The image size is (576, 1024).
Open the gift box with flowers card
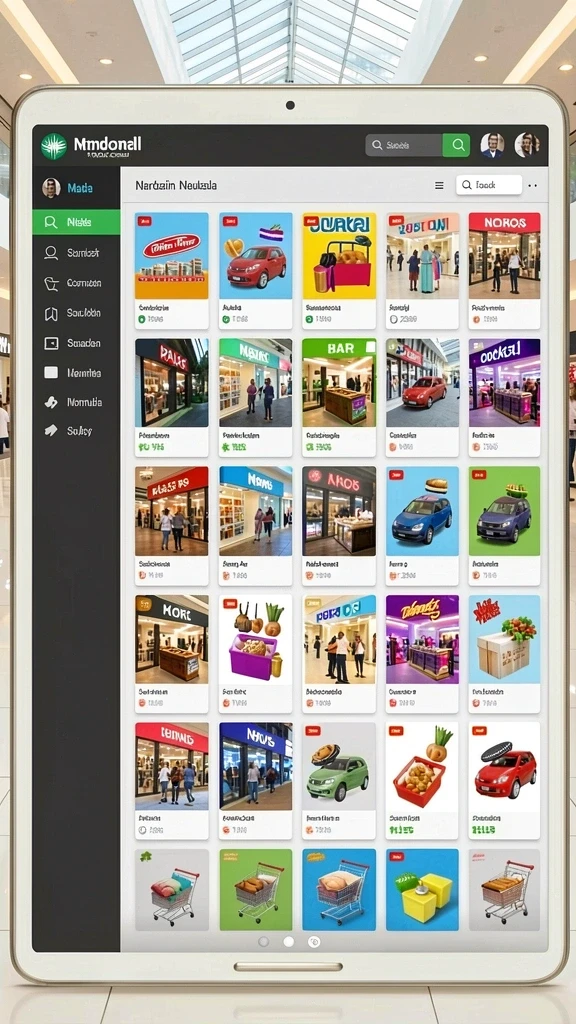pyautogui.click(x=504, y=653)
